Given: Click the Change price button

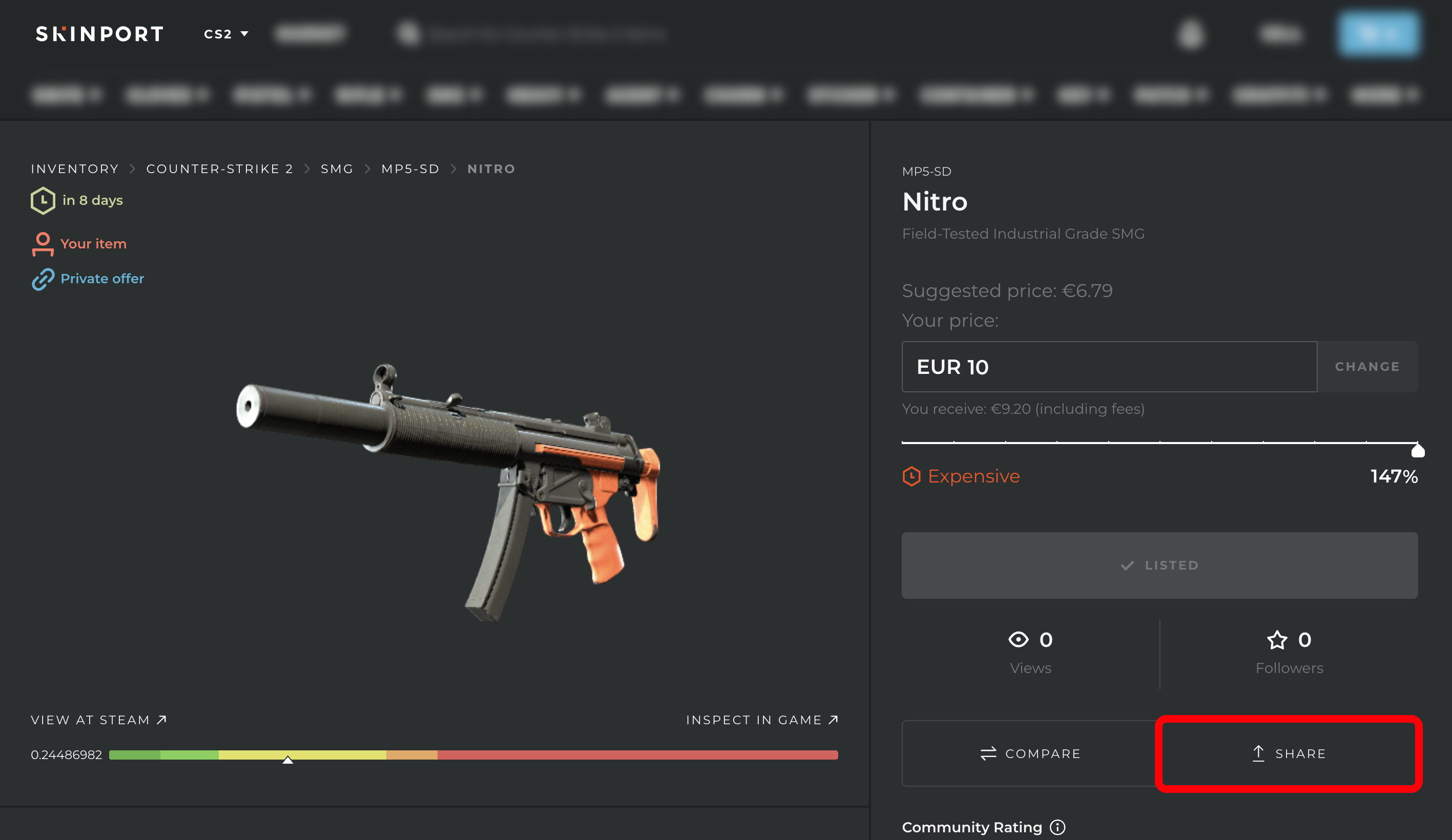Looking at the screenshot, I should click(1367, 366).
